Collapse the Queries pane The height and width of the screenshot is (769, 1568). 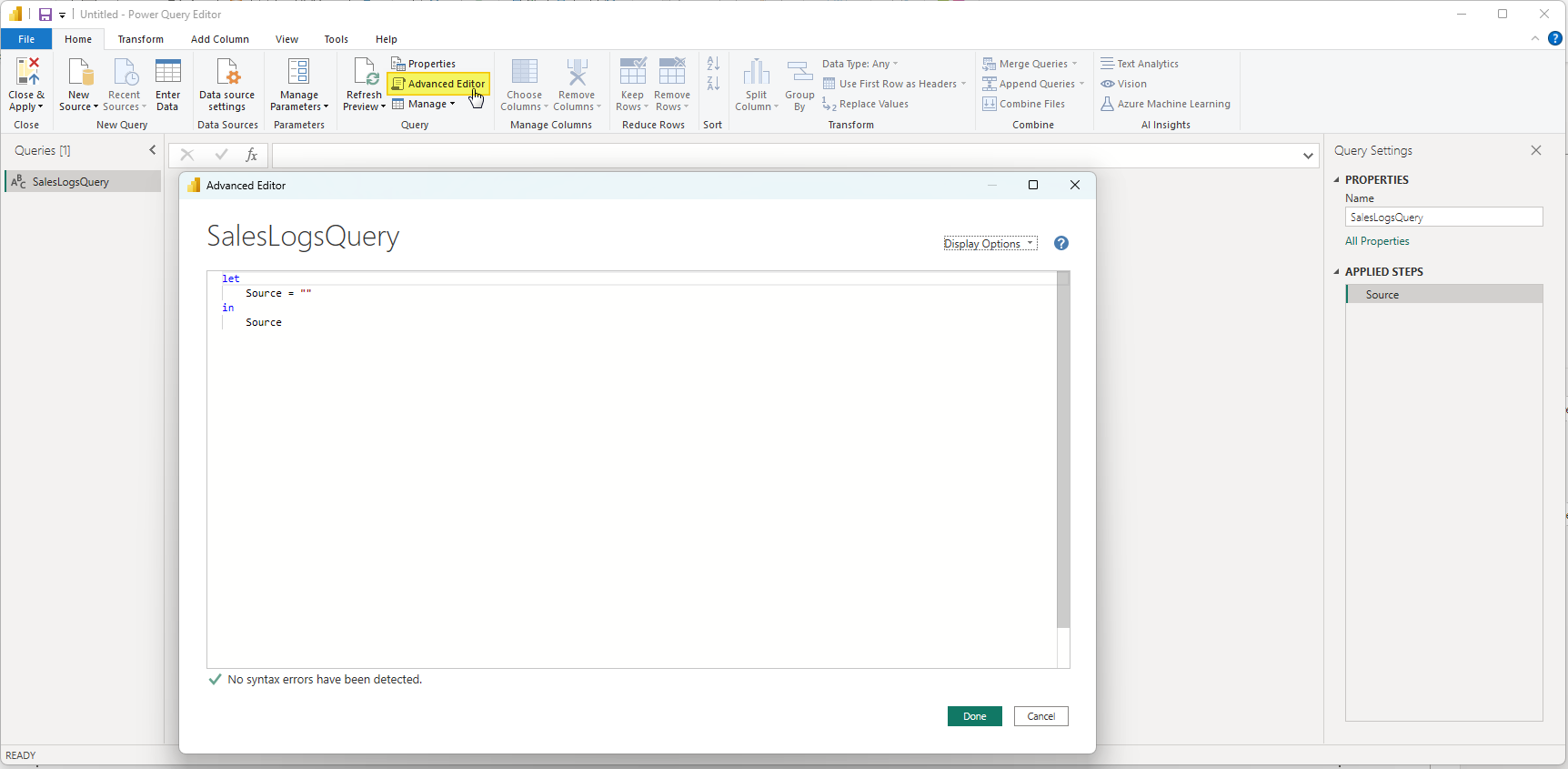(x=152, y=150)
